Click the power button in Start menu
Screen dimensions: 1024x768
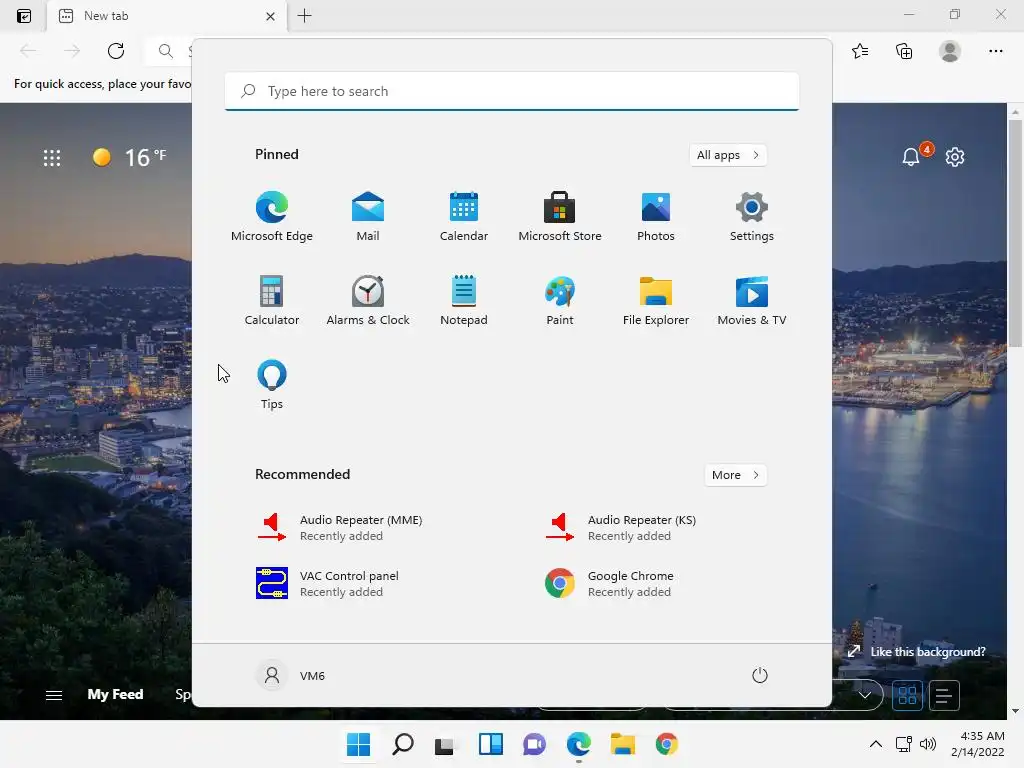(760, 675)
